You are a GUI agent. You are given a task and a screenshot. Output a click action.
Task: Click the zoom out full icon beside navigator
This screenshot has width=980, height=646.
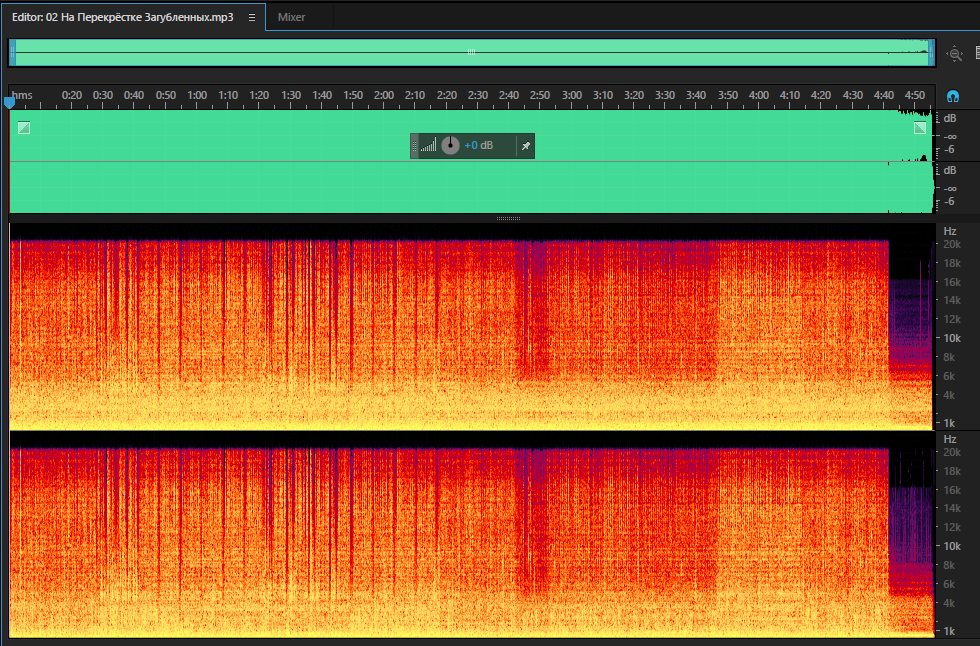(x=954, y=54)
